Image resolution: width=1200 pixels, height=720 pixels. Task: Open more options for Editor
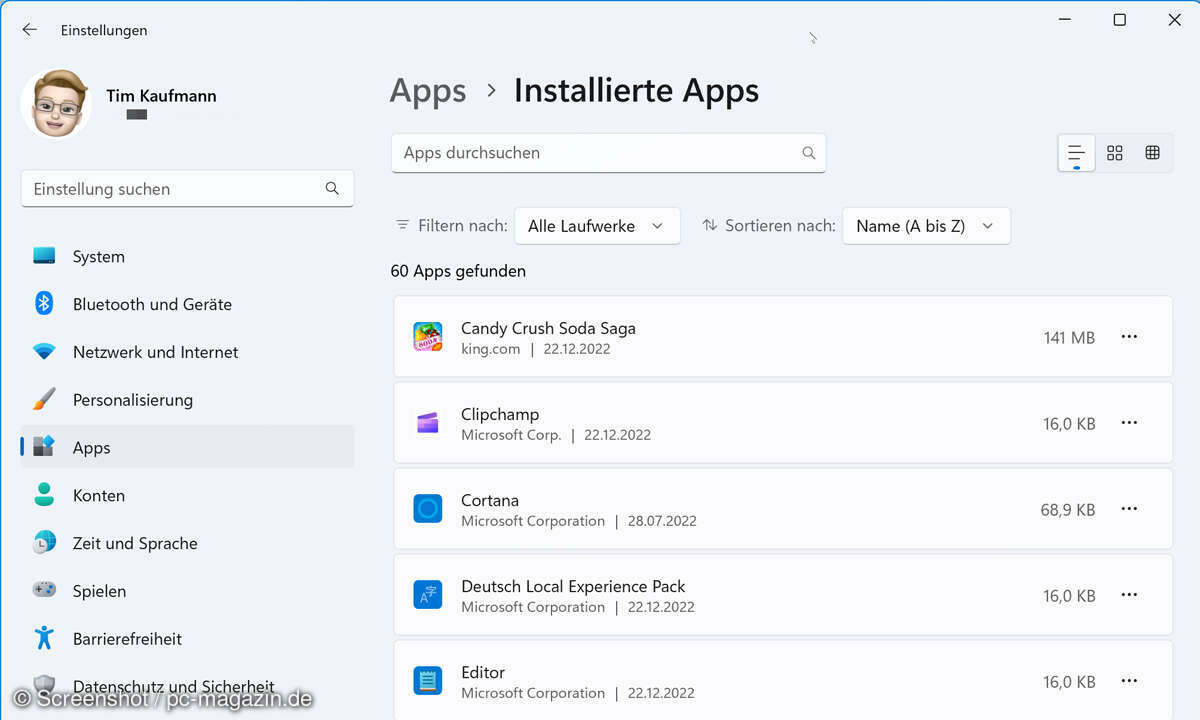1129,681
